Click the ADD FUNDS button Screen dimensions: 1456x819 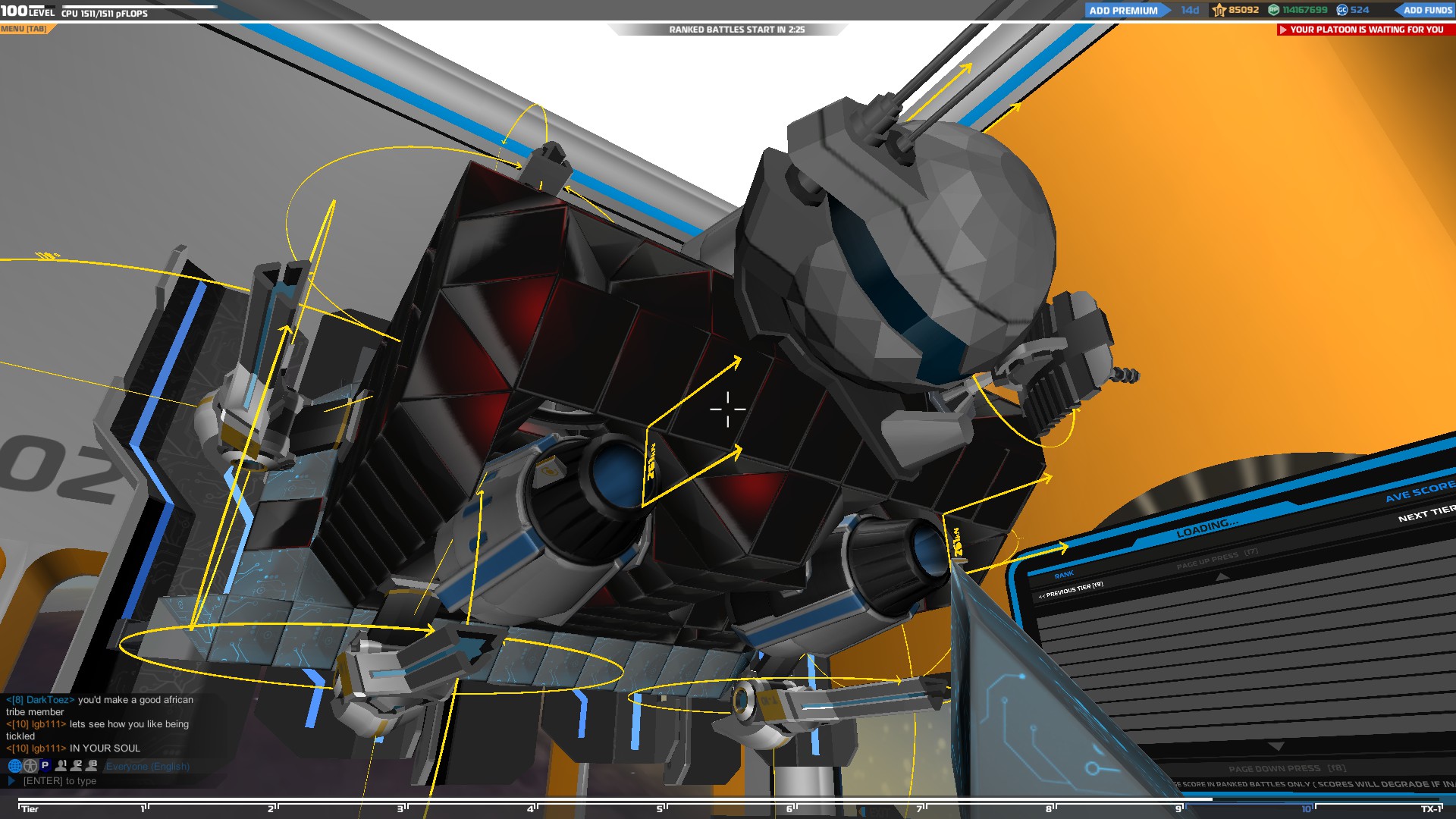(x=1427, y=10)
